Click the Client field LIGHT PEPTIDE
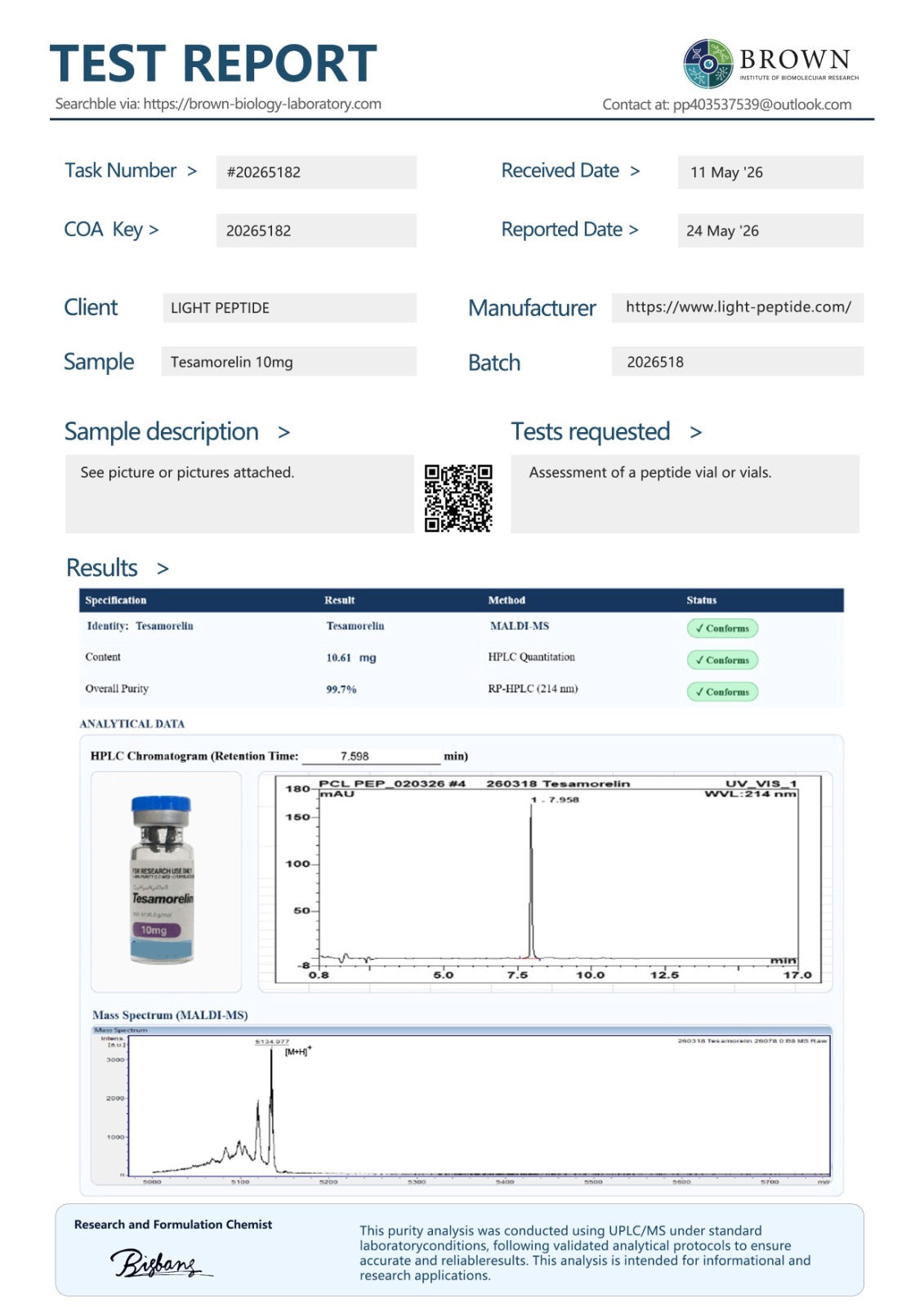The image size is (924, 1307). (x=289, y=308)
